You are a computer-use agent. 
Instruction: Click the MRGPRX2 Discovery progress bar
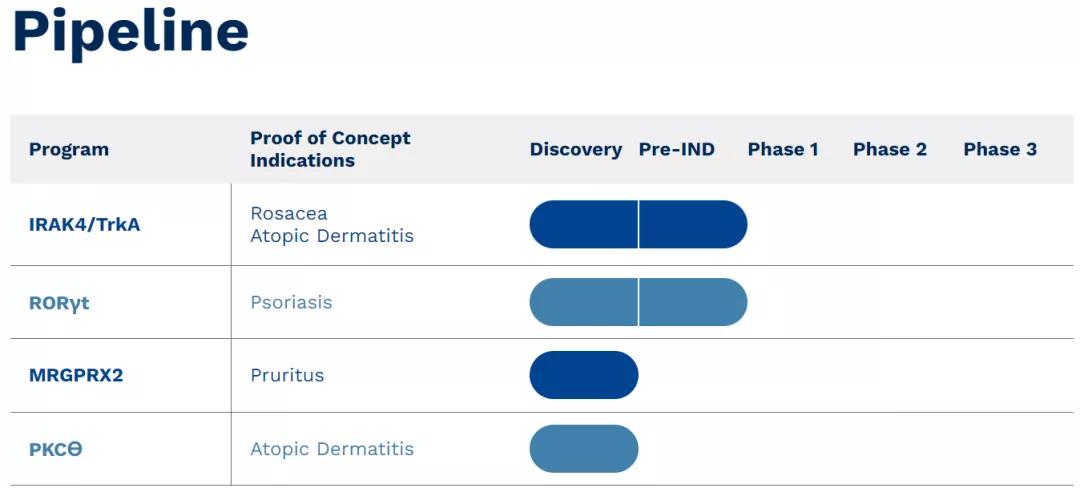tap(584, 375)
